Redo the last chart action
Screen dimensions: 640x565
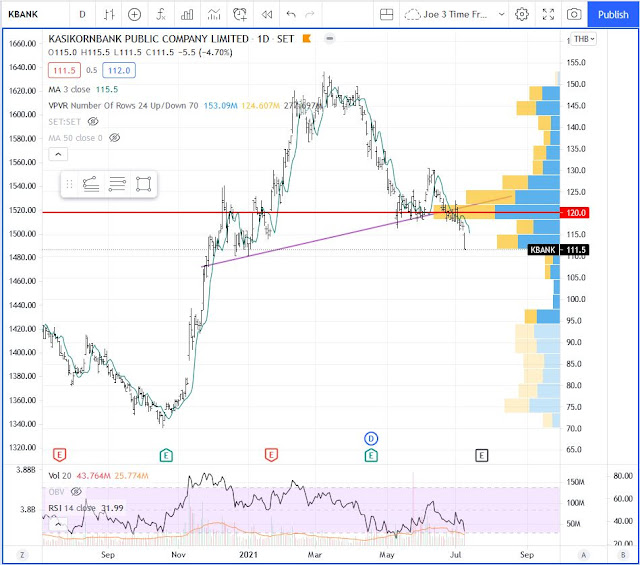(x=310, y=15)
